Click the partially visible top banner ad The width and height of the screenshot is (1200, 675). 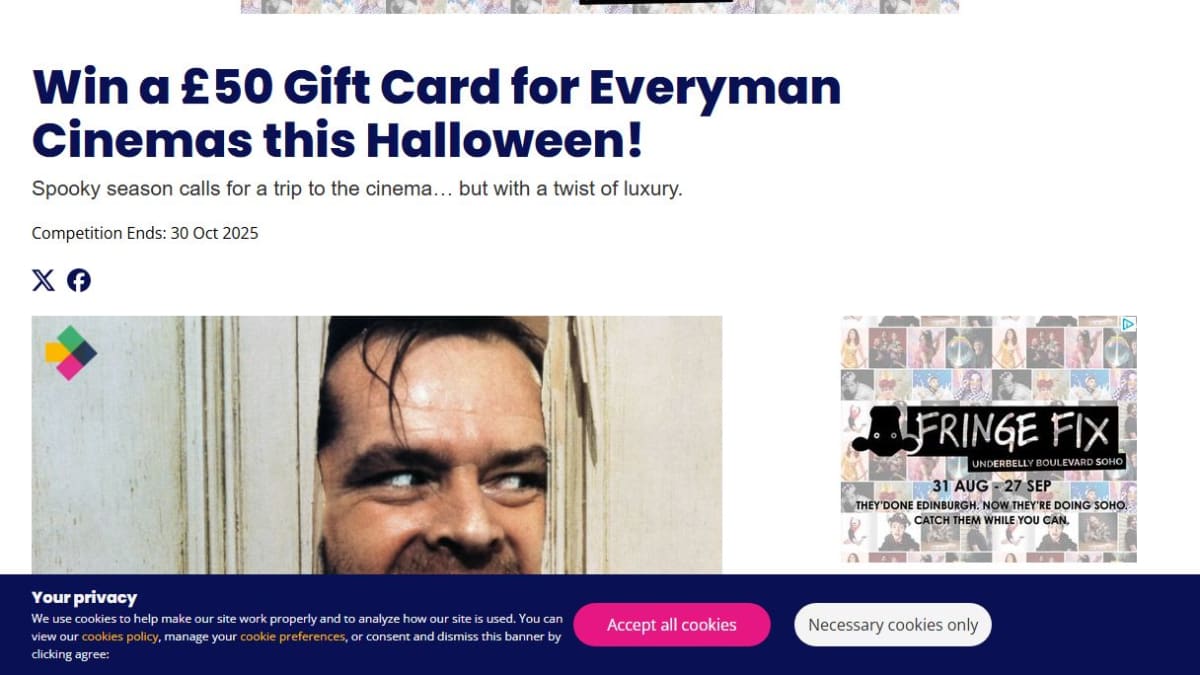pyautogui.click(x=600, y=6)
